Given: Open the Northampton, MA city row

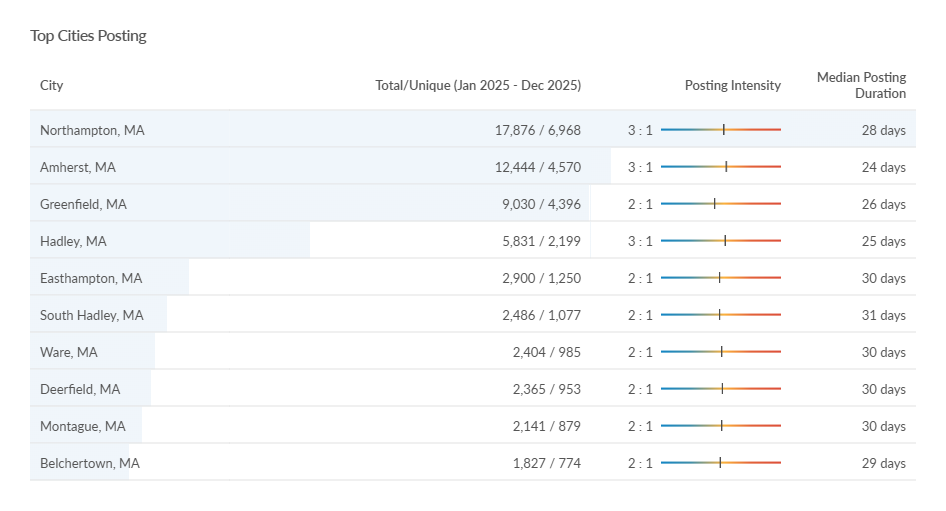Looking at the screenshot, I should click(x=92, y=130).
